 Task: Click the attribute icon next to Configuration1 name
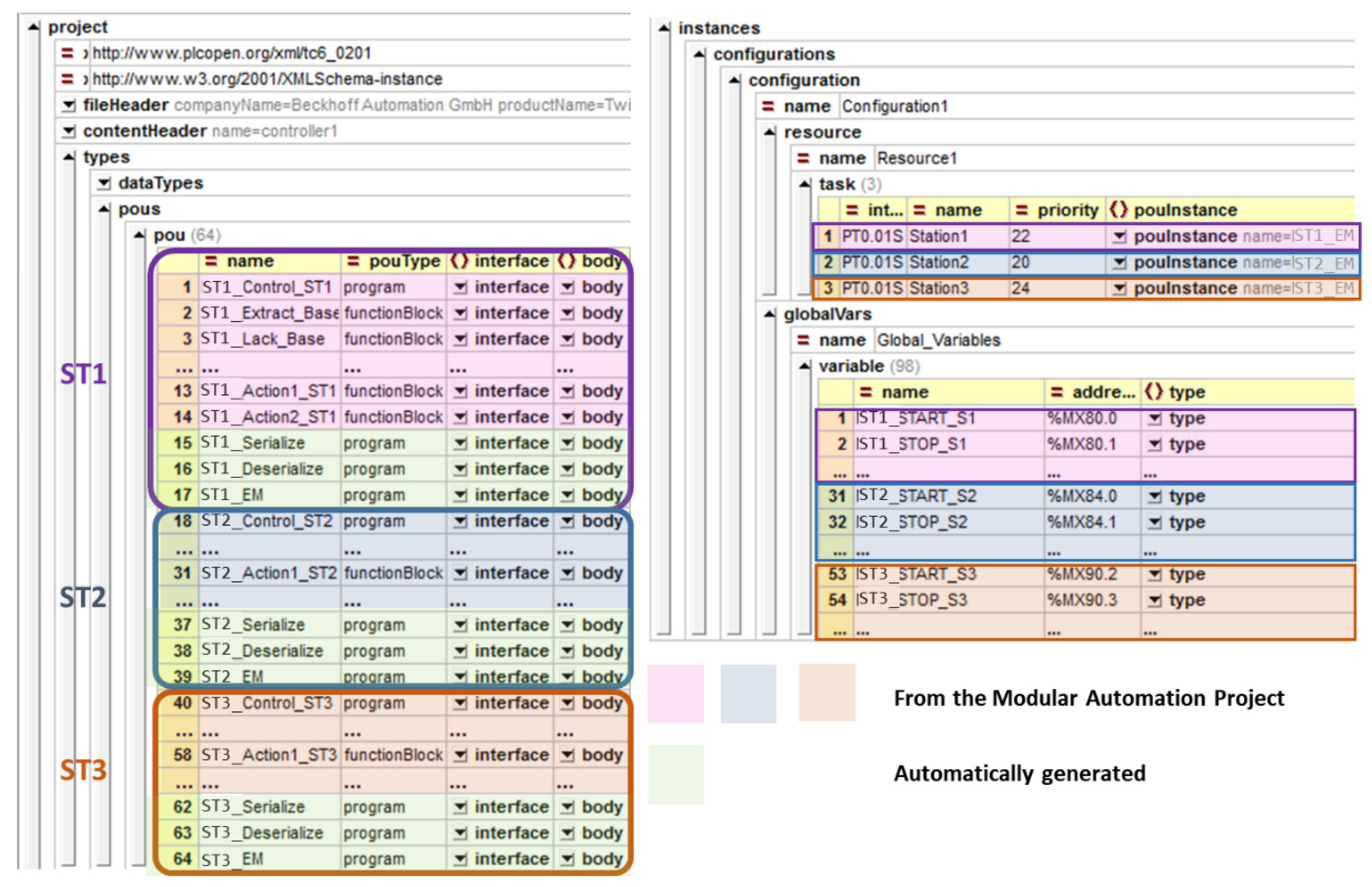pyautogui.click(x=768, y=107)
